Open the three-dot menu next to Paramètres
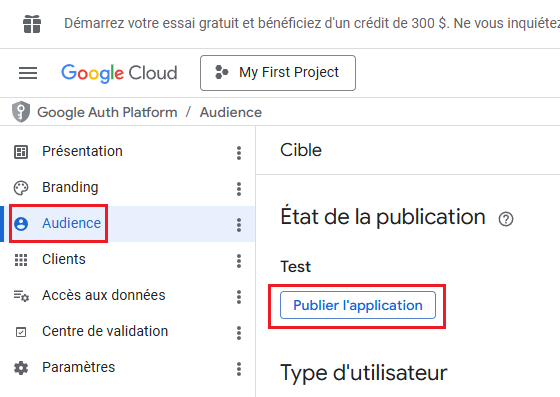Image resolution: width=560 pixels, height=397 pixels. click(239, 368)
